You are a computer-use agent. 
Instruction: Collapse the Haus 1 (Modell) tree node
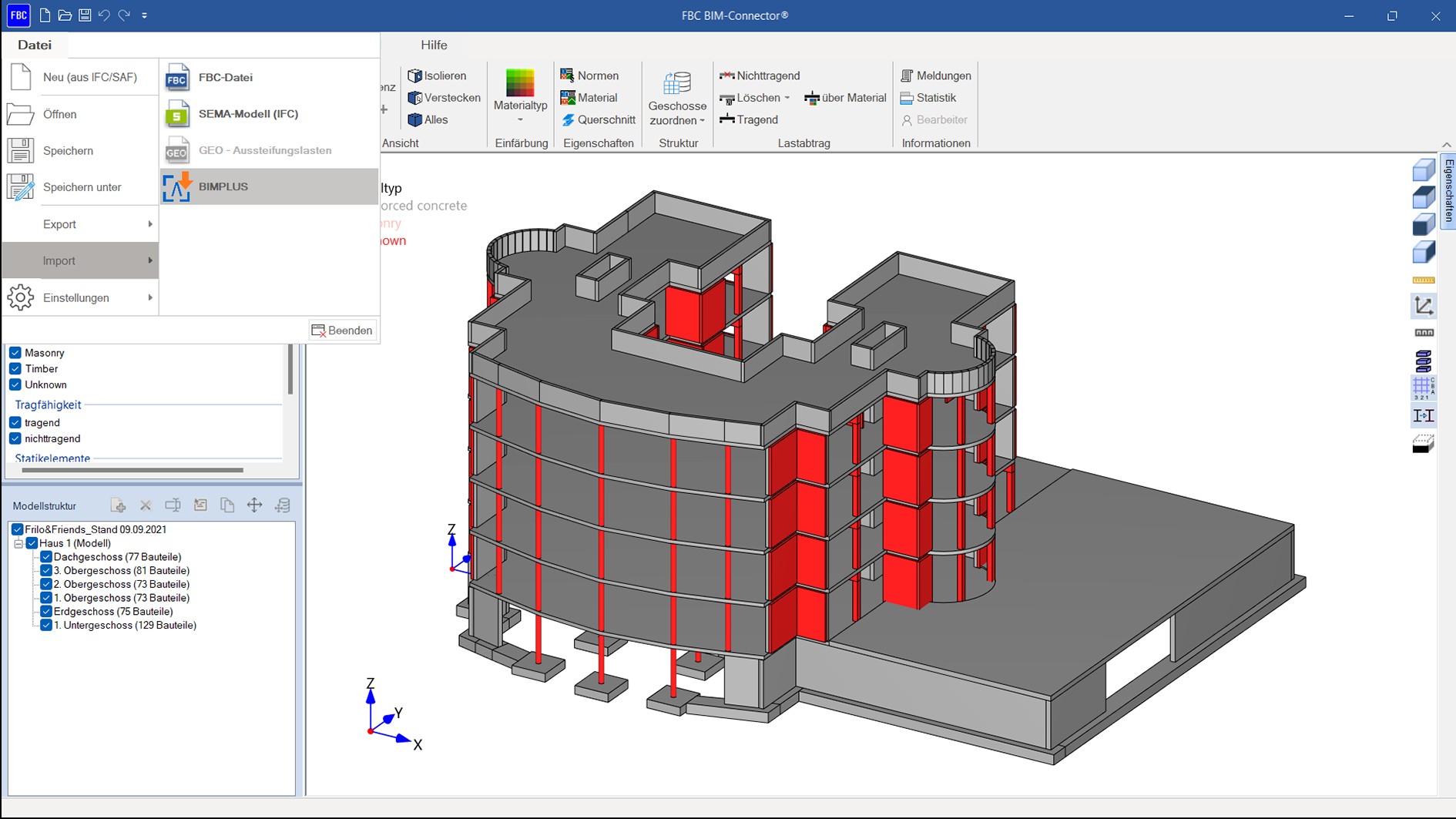[x=18, y=543]
